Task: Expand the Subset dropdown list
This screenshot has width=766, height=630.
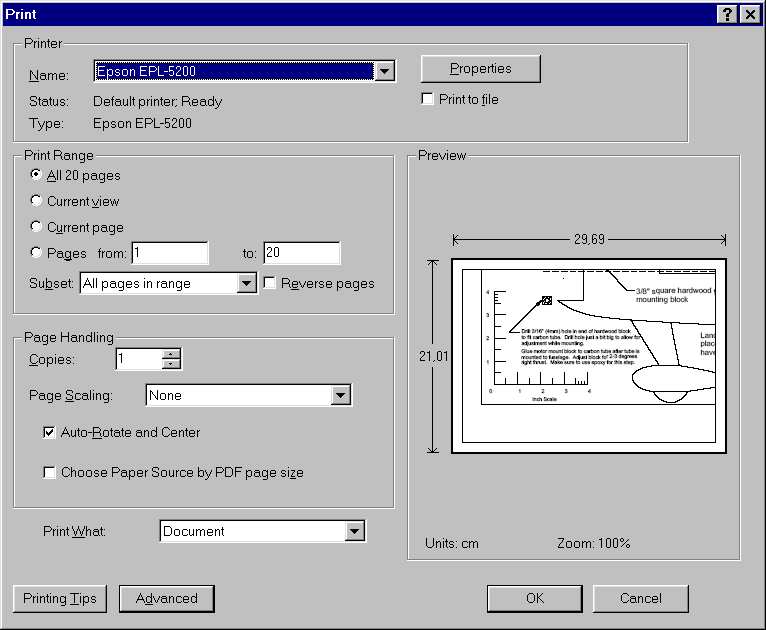Action: tap(247, 284)
